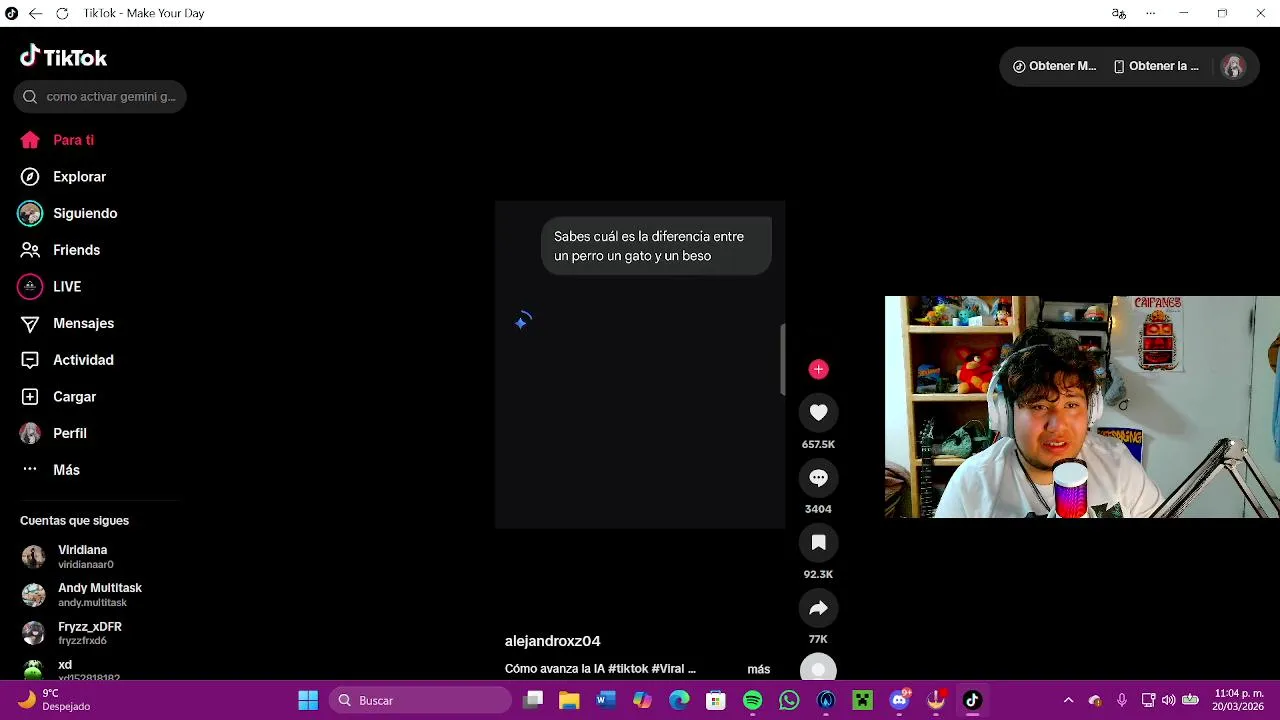Viewport: 1280px width, 720px height.
Task: Open clock and date 11:04 p. m.
Action: 1239,700
